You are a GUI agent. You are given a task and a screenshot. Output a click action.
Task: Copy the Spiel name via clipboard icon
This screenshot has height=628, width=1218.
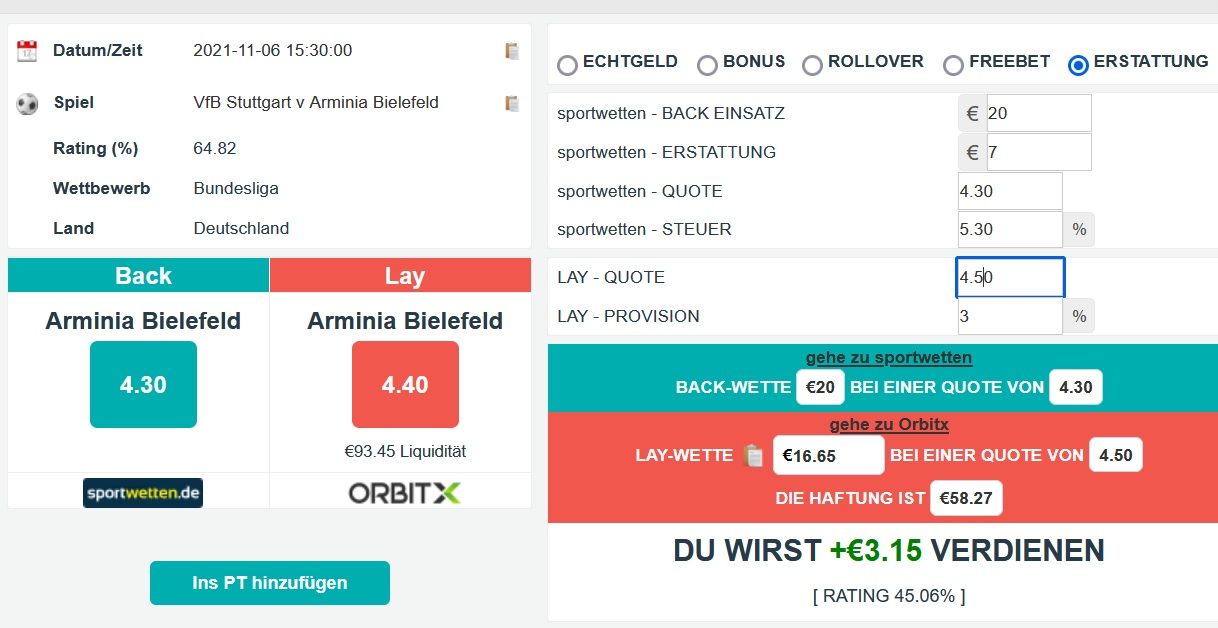point(512,103)
